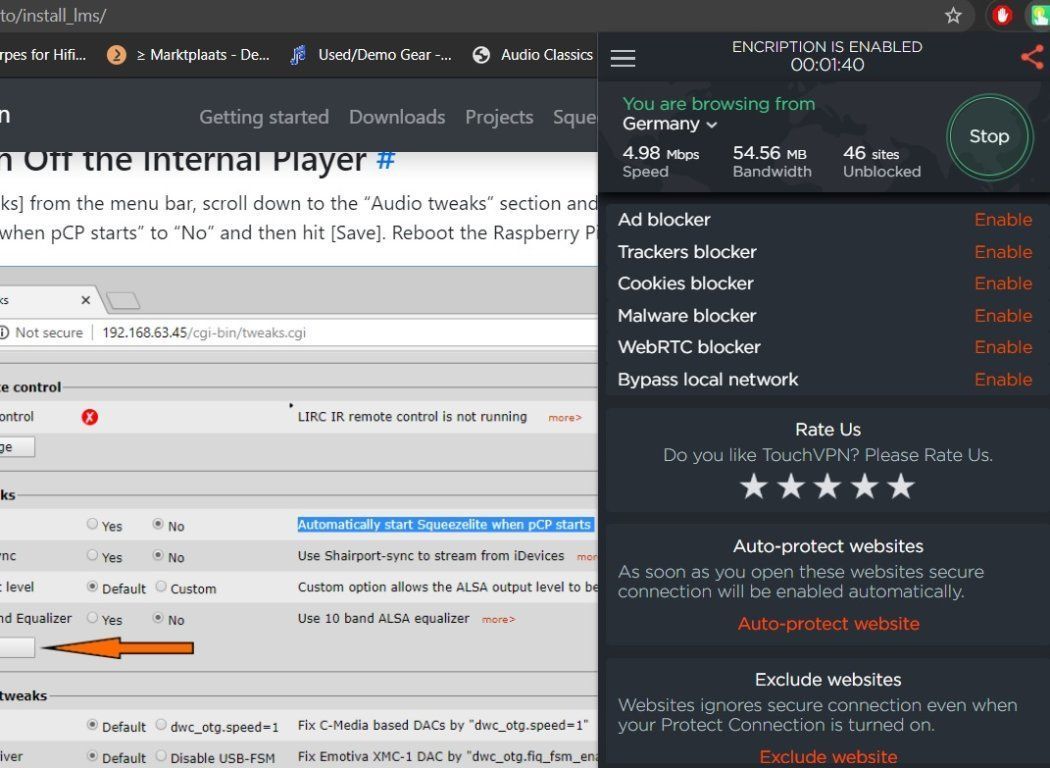Stop the VPN connection
This screenshot has width=1050, height=768.
click(989, 137)
